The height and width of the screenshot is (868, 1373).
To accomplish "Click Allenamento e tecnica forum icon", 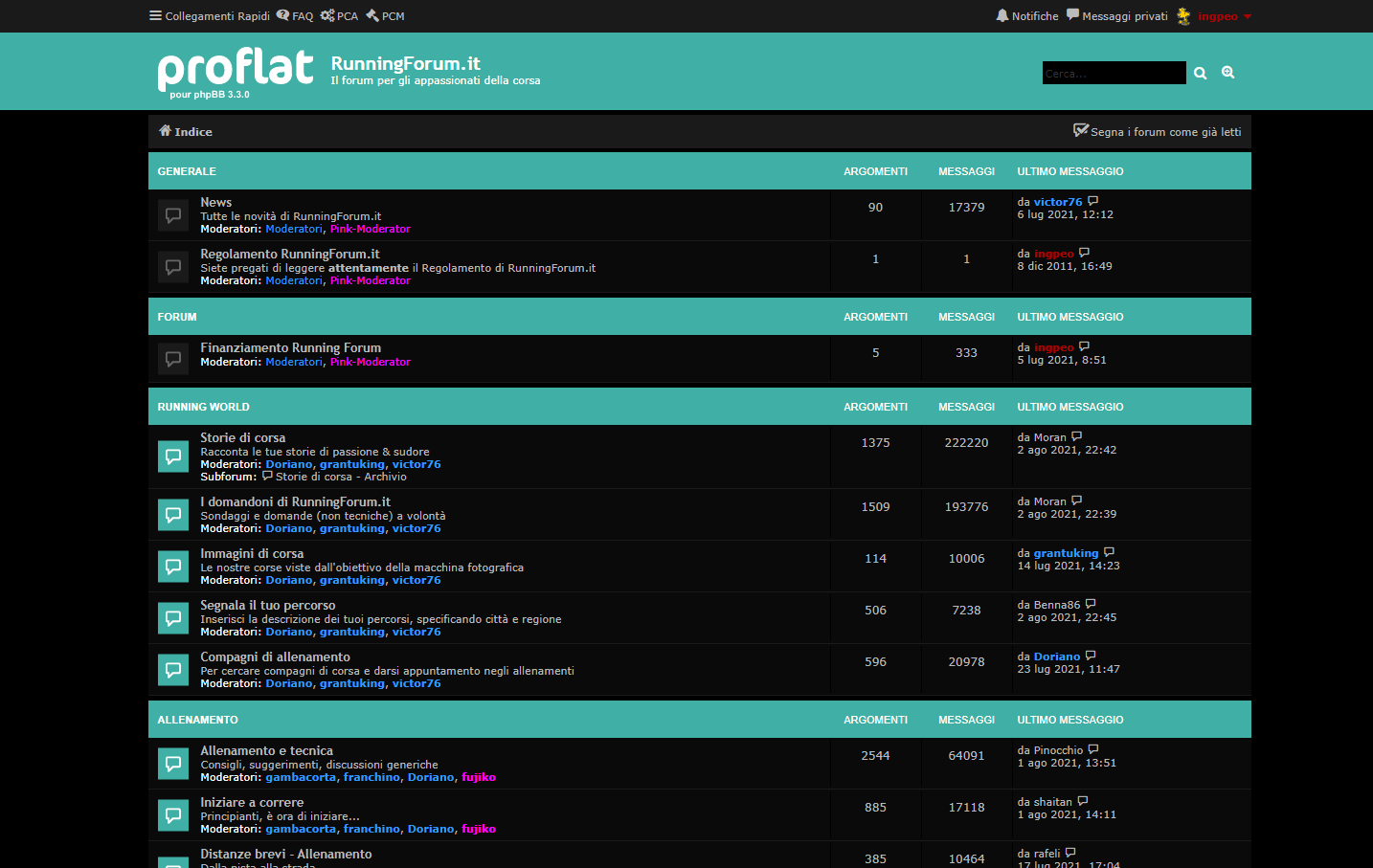I will point(173,764).
